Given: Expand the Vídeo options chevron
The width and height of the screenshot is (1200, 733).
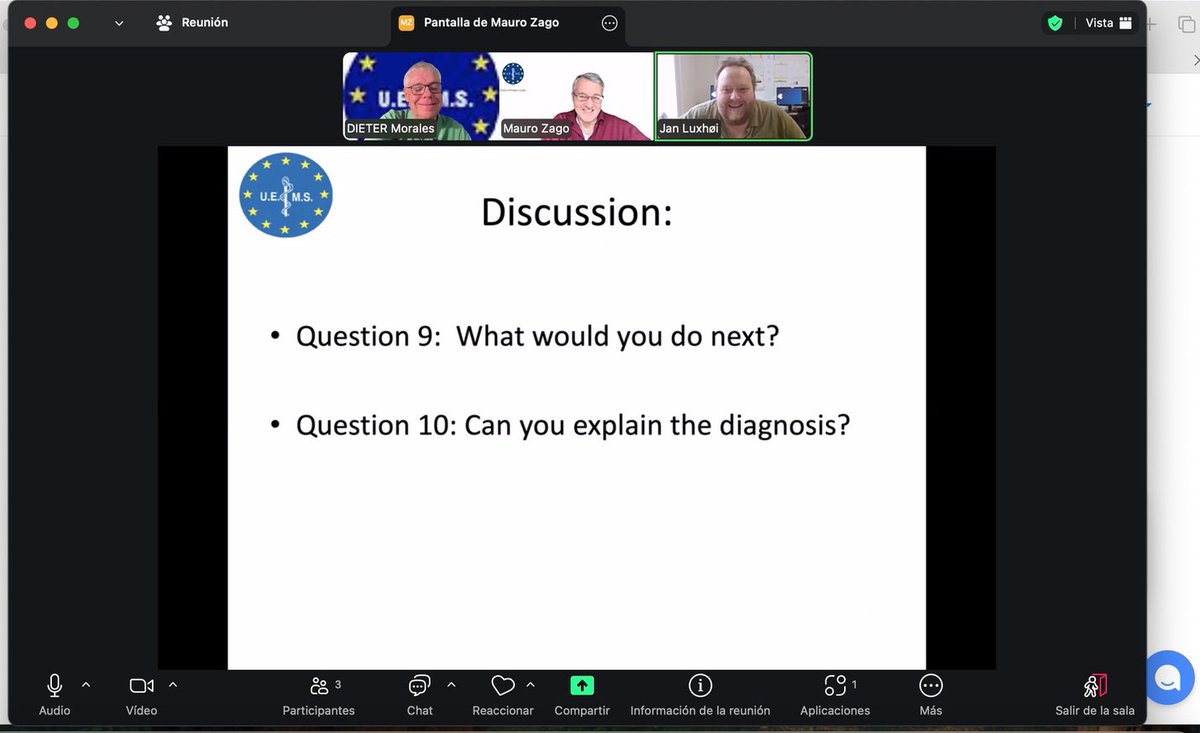Looking at the screenshot, I should [x=173, y=685].
